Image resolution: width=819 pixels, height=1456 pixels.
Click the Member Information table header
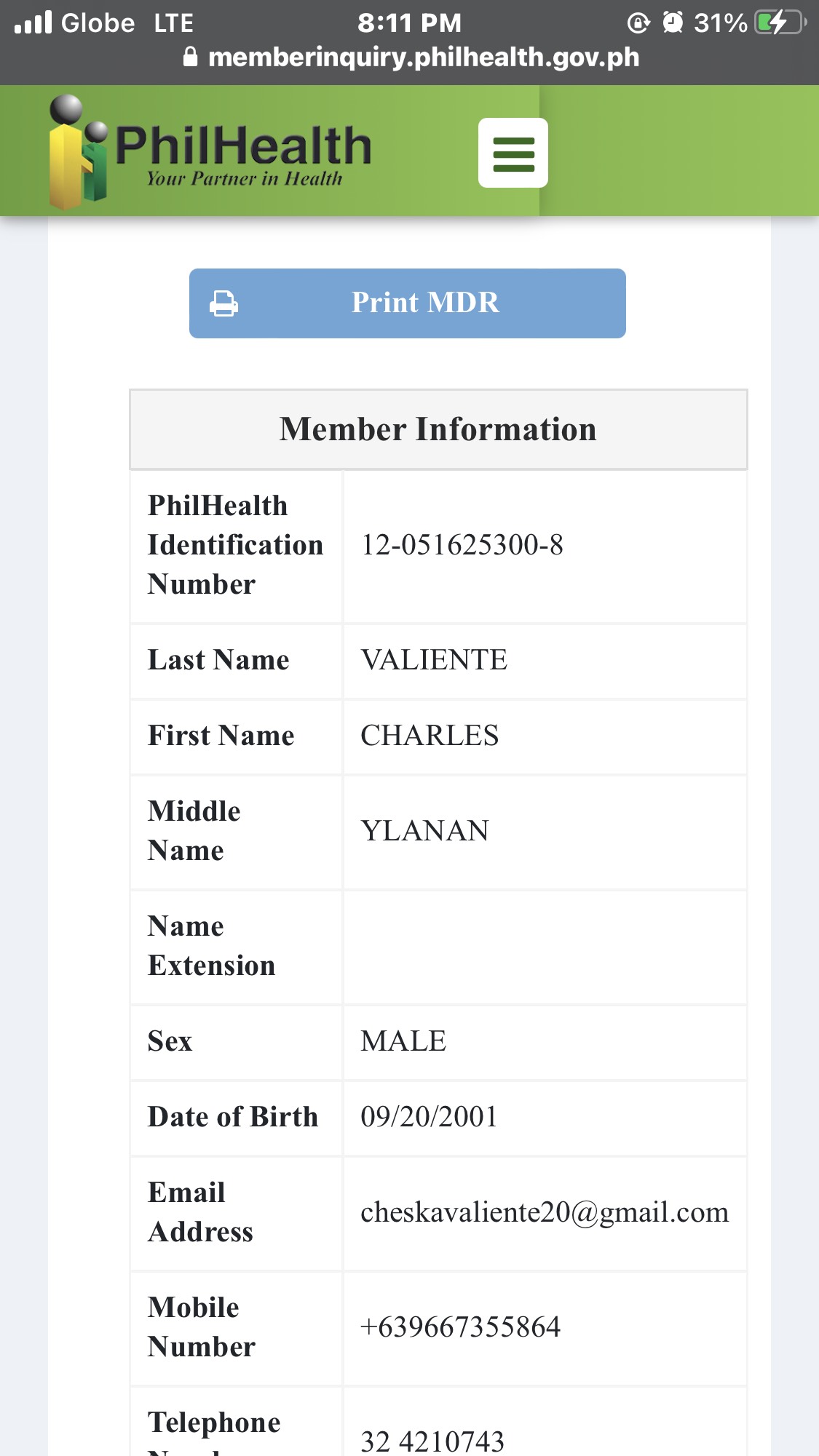tap(438, 429)
